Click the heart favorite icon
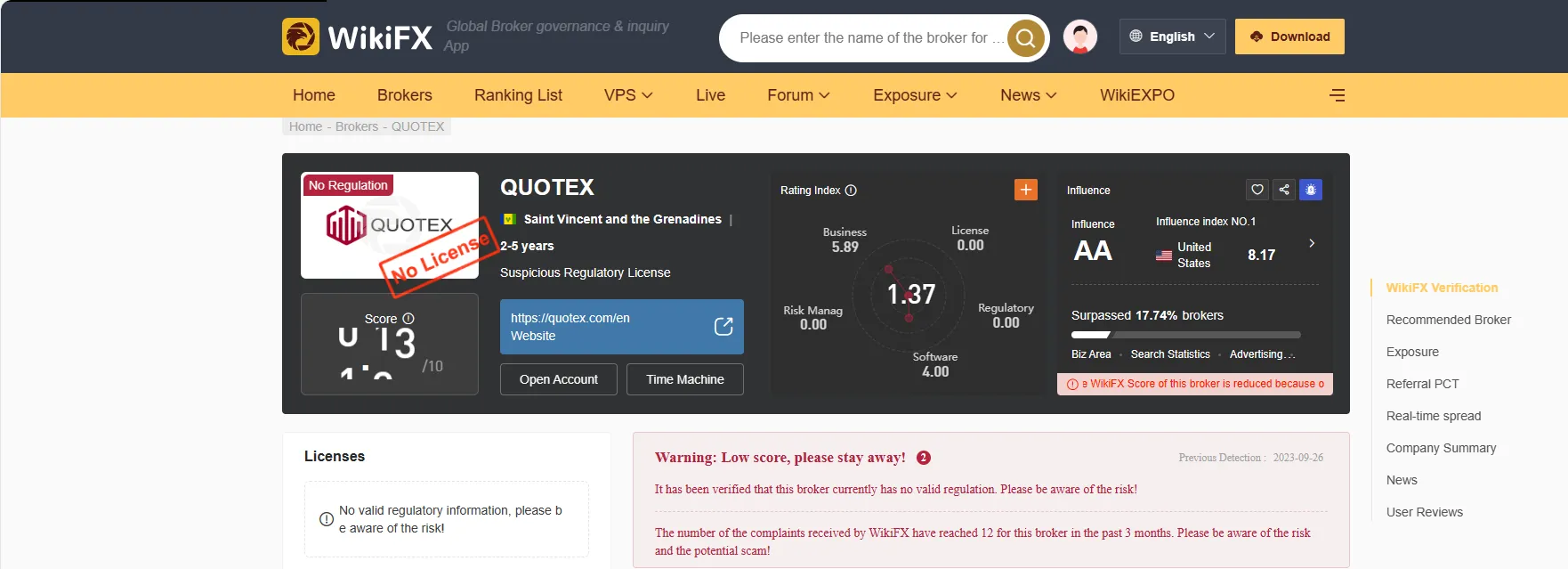This screenshot has width=1568, height=569. click(x=1257, y=190)
